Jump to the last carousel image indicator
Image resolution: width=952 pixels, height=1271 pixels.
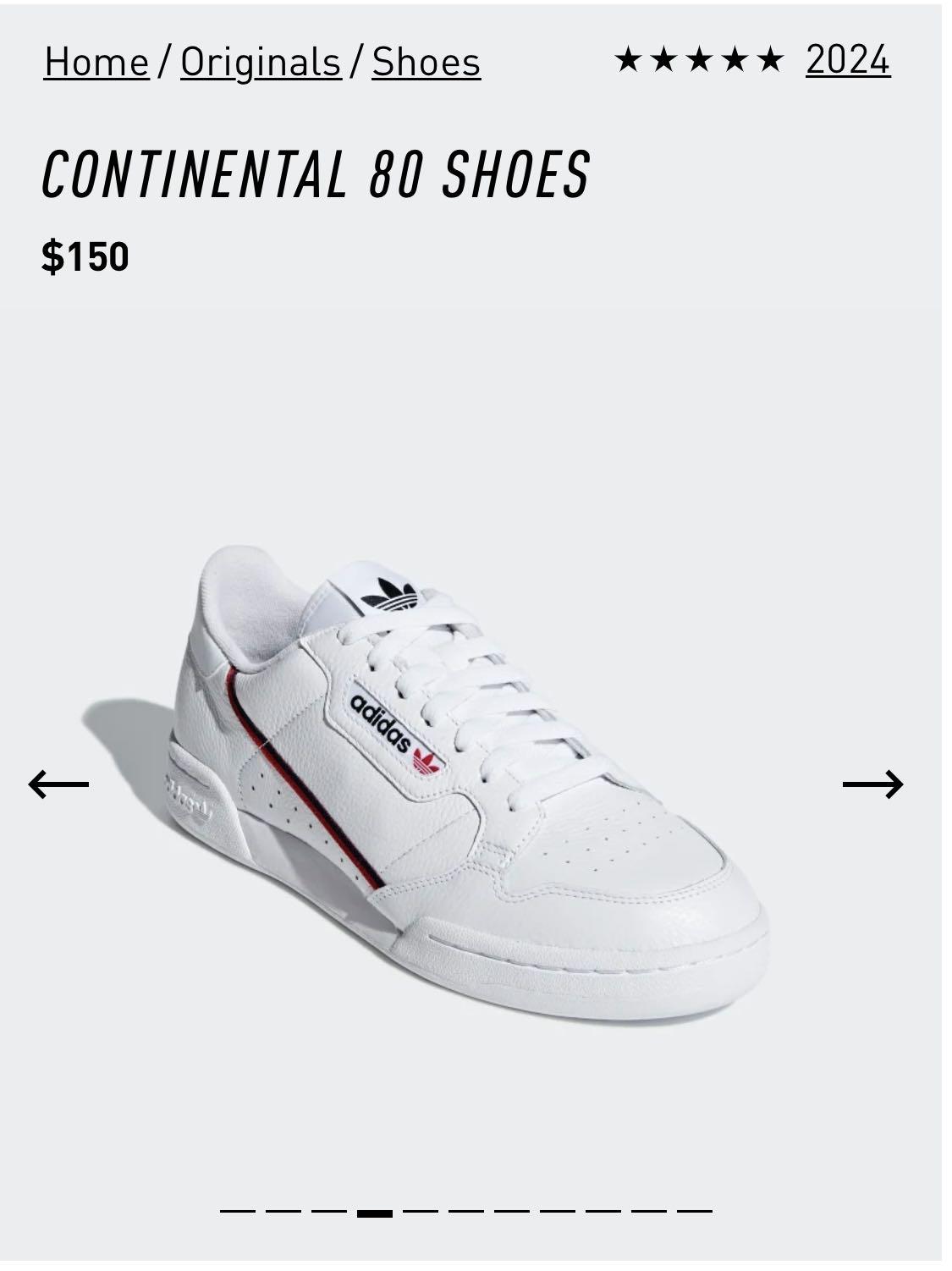point(695,1212)
